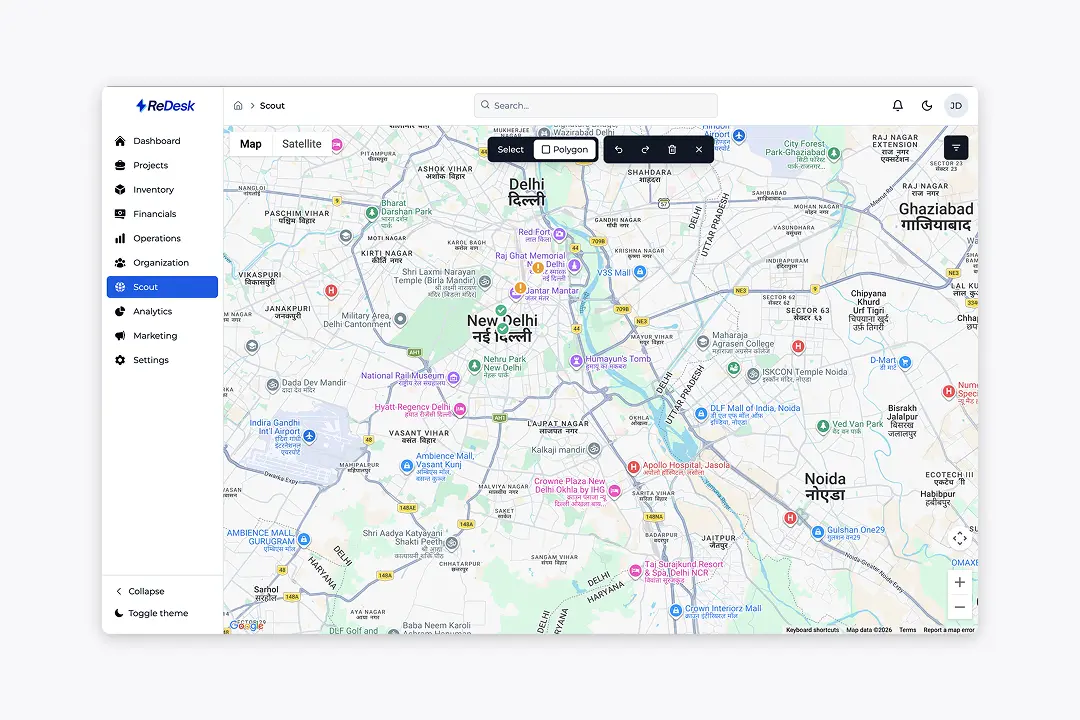
Task: Switch to Satellite view tab
Action: click(x=302, y=144)
